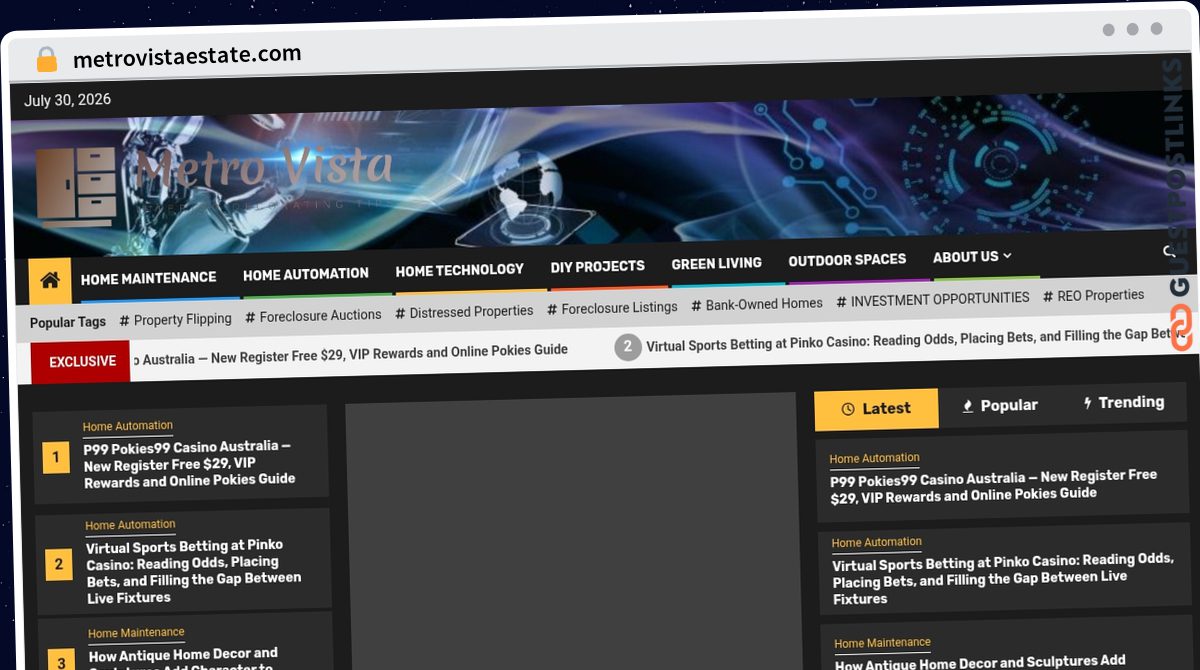Open the Home Technology menu
This screenshot has width=1200, height=670.
[x=459, y=270]
